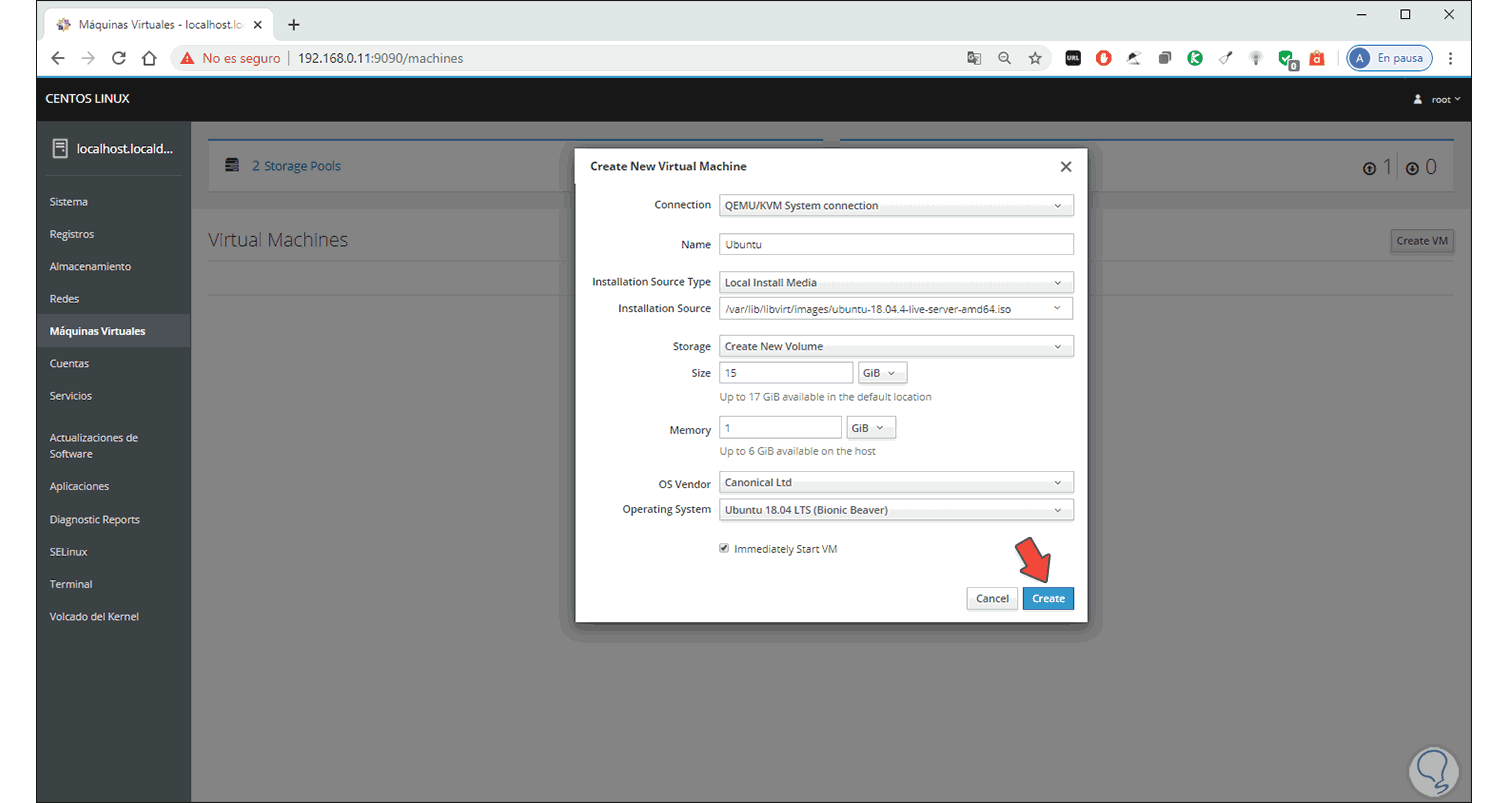Click the Memory input field
This screenshot has height=803, width=1509.
pos(780,428)
